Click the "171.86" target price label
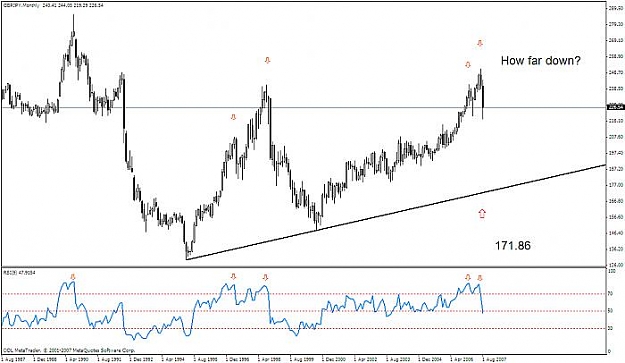625x363 pixels. [513, 245]
